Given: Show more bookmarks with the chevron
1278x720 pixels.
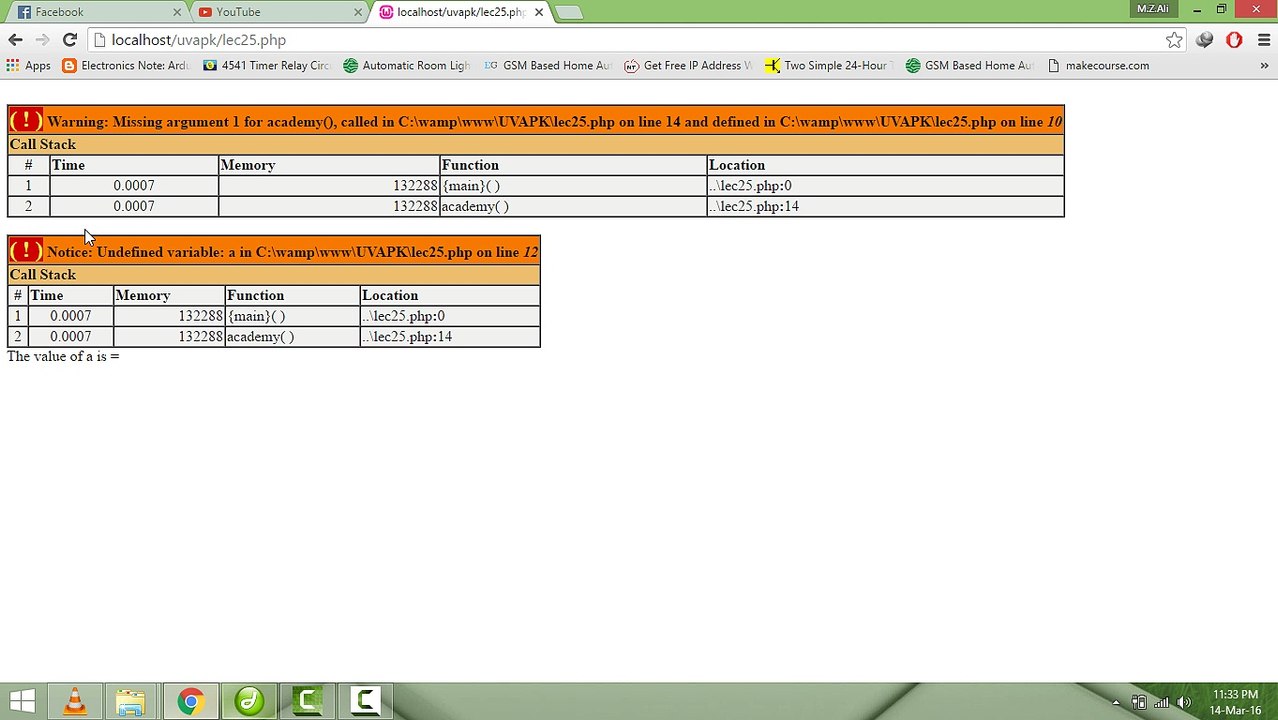Looking at the screenshot, I should (1264, 66).
